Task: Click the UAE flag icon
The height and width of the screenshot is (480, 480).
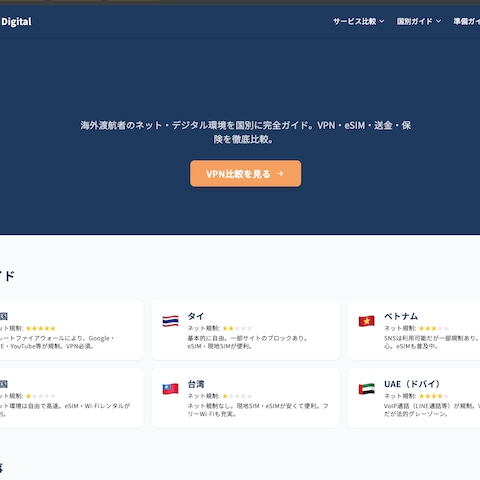Action: point(367,389)
